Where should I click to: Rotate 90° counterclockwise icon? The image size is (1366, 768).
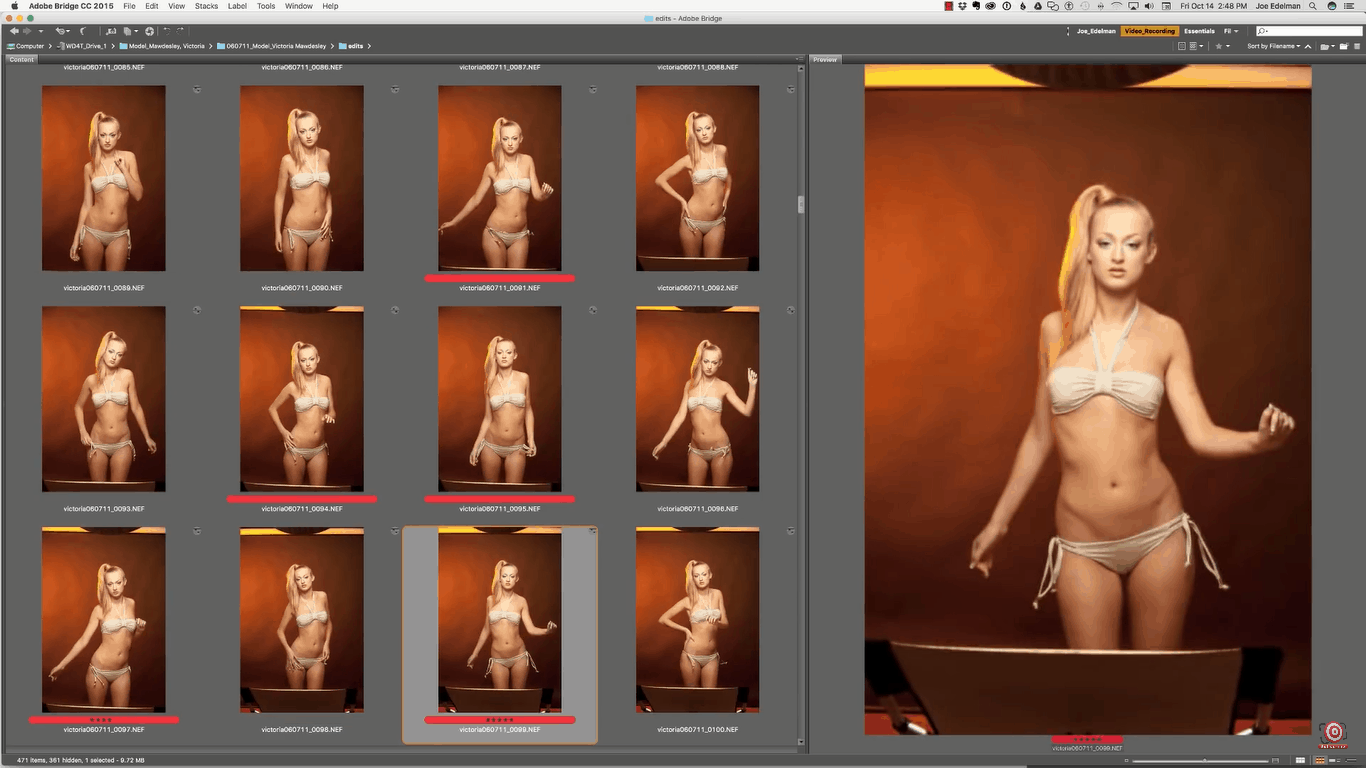(x=166, y=32)
